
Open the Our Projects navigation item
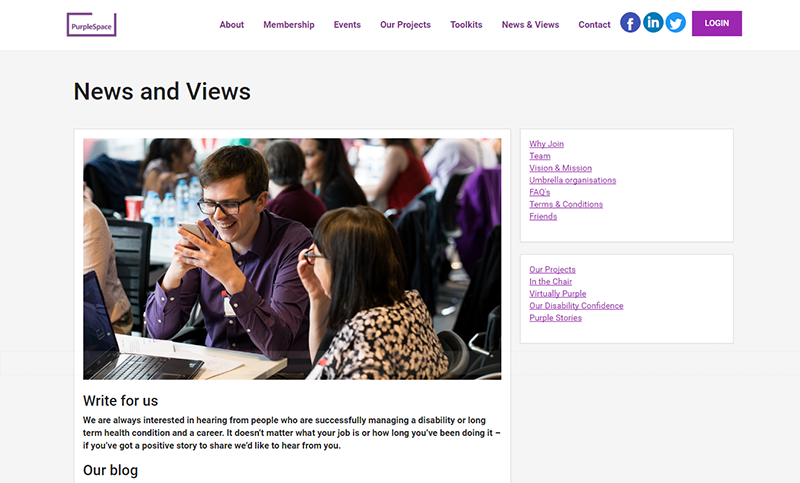[405, 25]
